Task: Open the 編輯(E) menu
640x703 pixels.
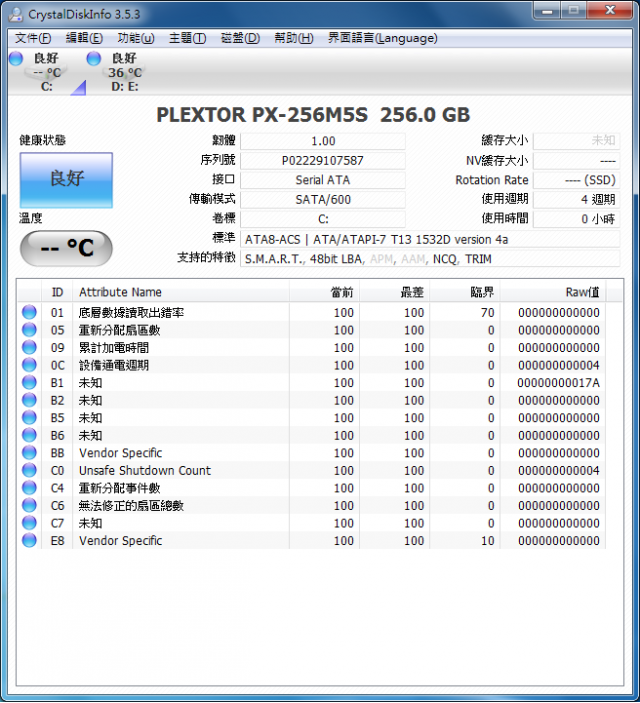Action: click(x=84, y=38)
